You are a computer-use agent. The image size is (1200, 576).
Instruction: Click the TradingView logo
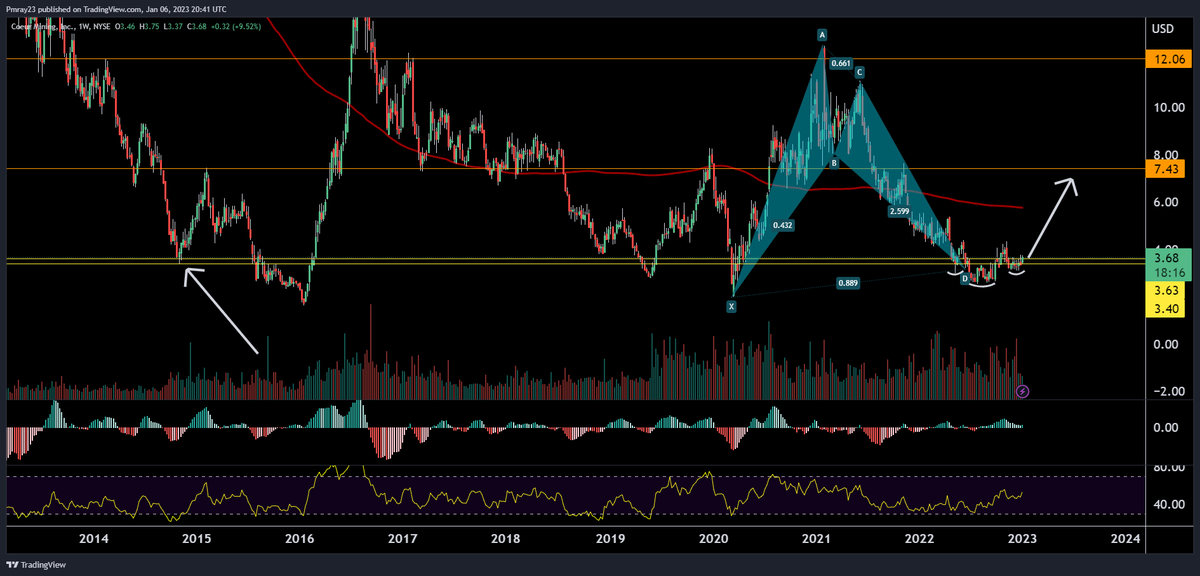pos(34,563)
